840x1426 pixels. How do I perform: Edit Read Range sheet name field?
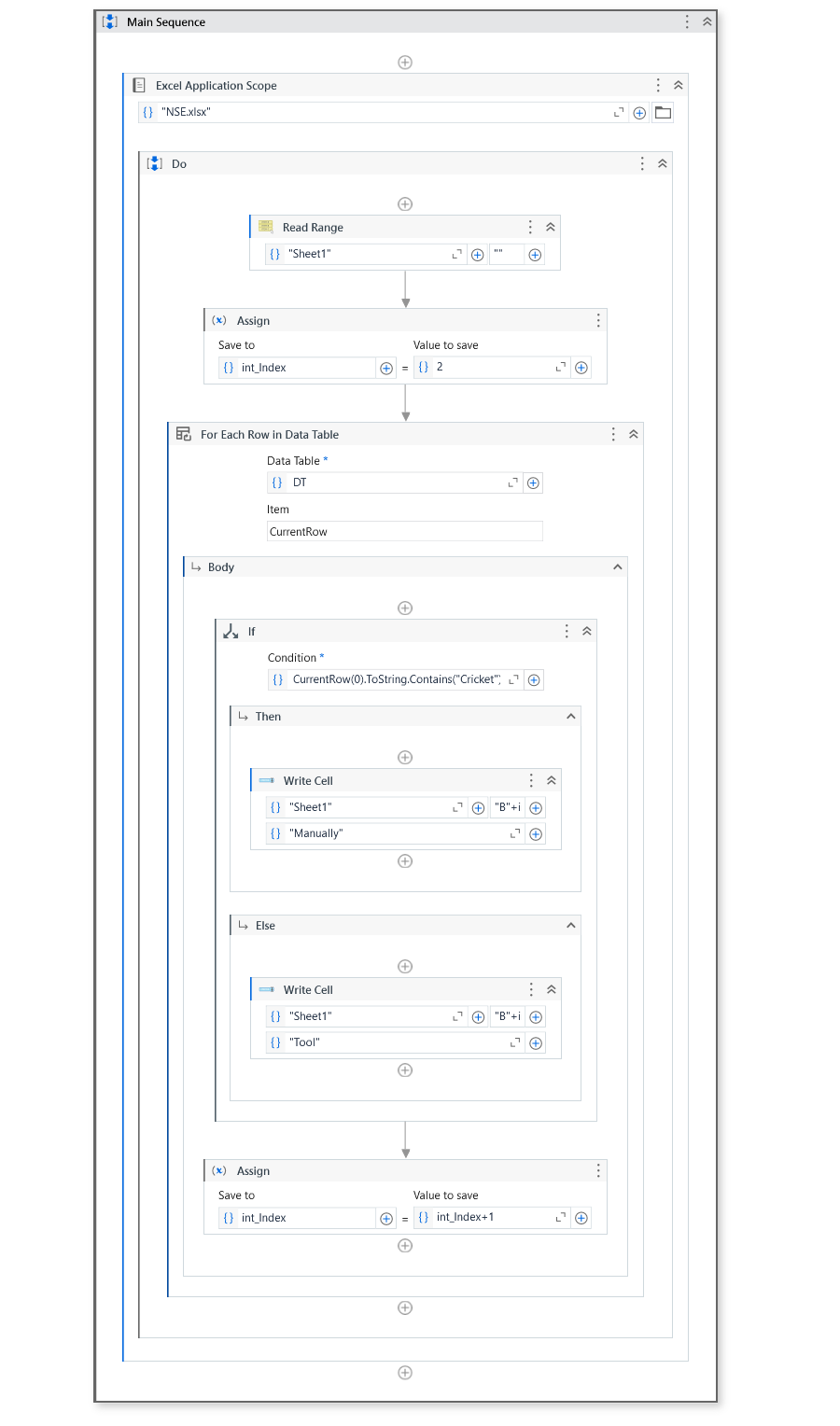366,254
